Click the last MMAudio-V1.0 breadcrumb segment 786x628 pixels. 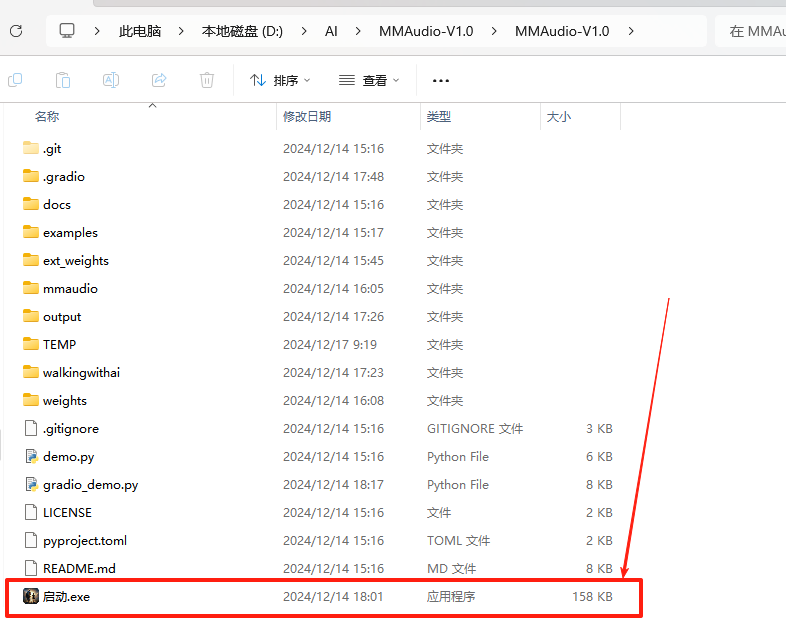[562, 31]
